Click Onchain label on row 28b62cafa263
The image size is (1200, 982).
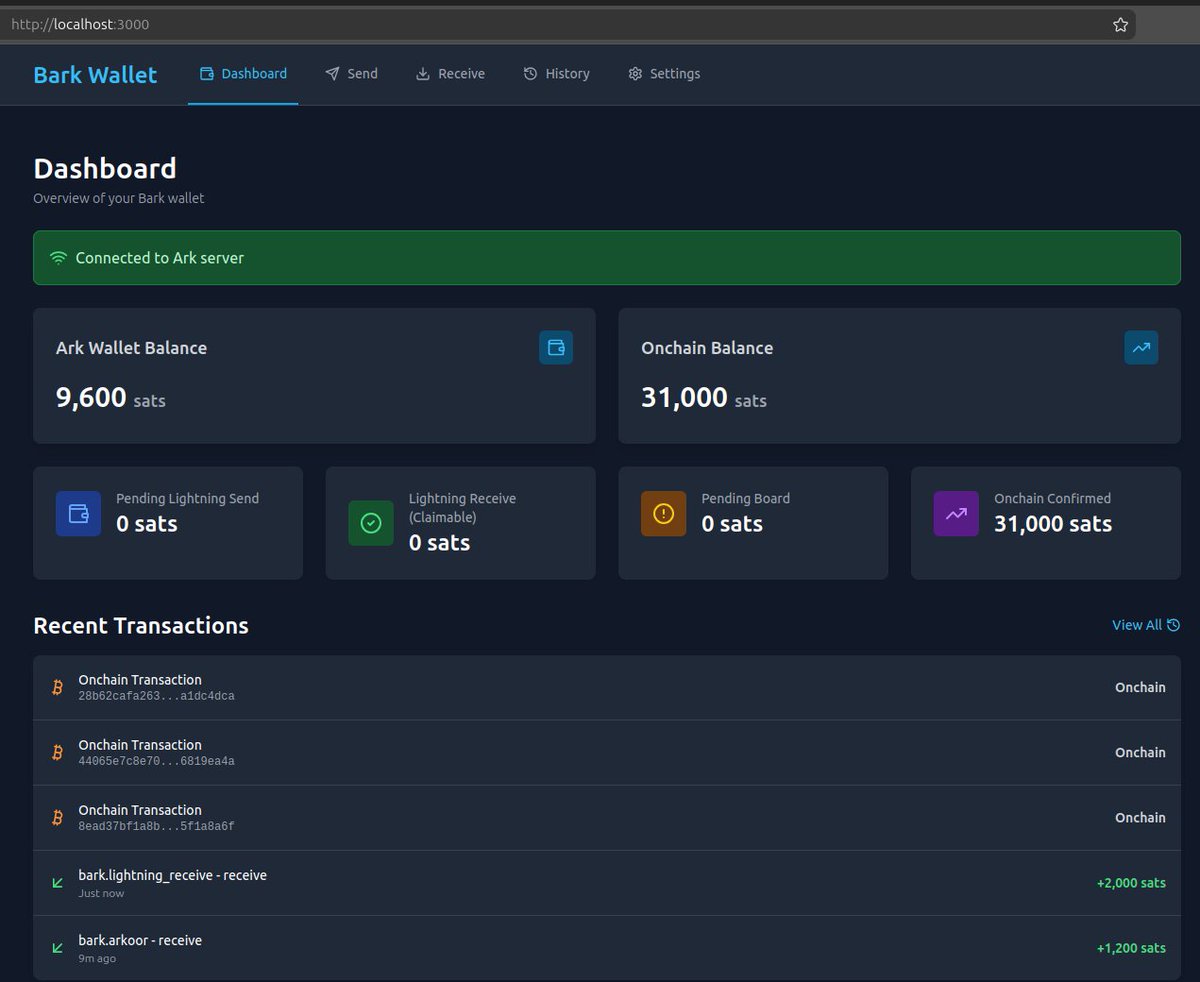pos(1141,688)
